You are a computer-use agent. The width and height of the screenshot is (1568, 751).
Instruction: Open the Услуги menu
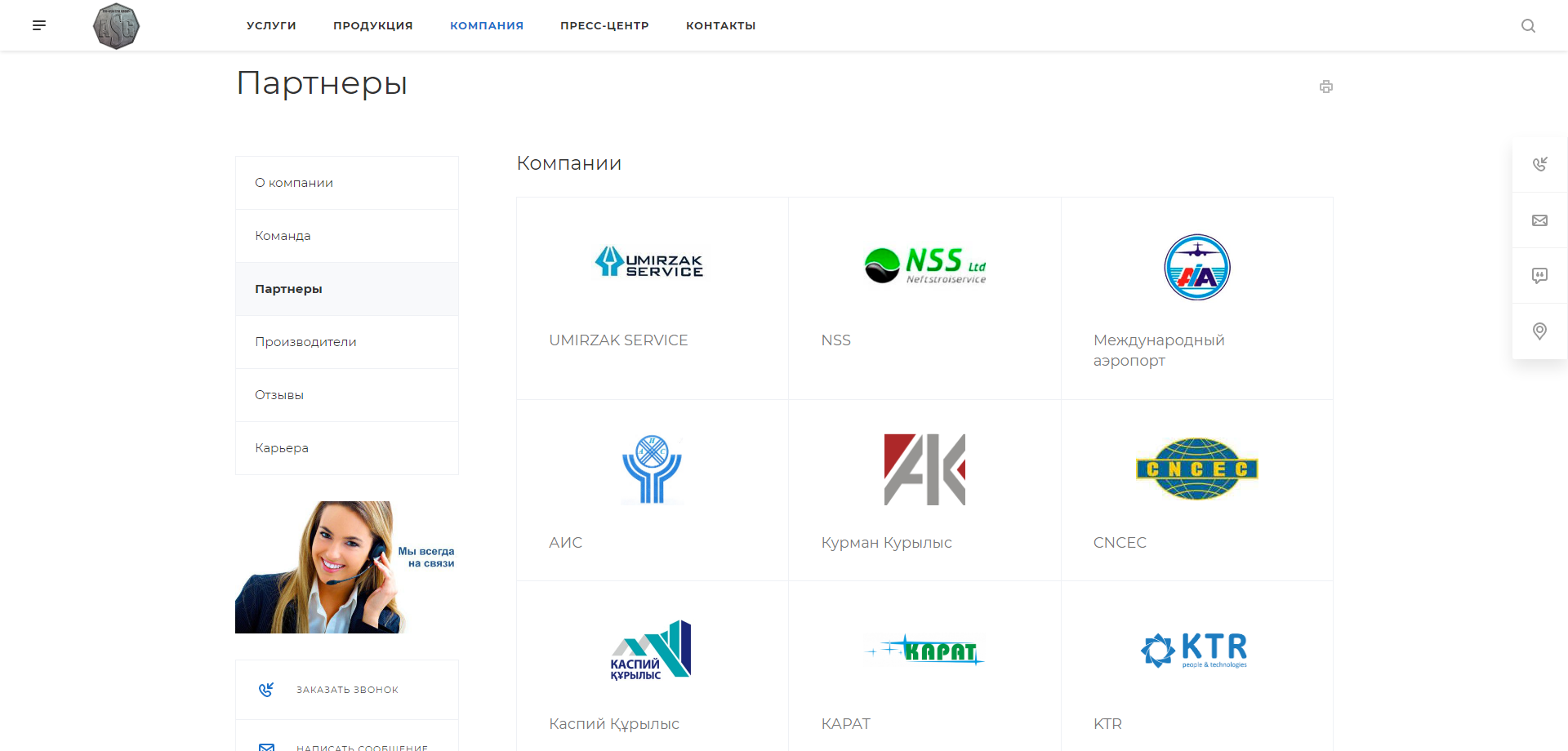coord(271,26)
